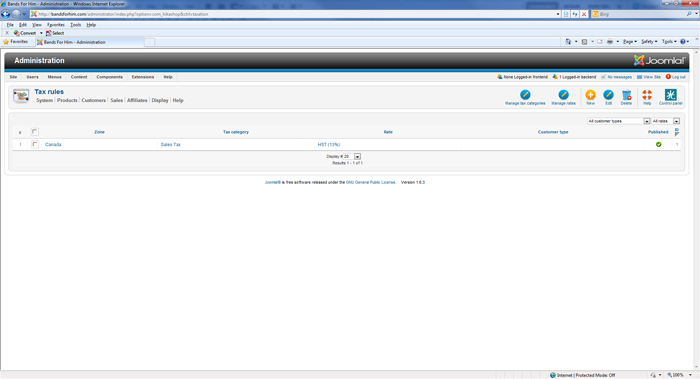Screen dimensions: 700x379
Task: Toggle green Published icon for Canada
Action: click(x=658, y=144)
